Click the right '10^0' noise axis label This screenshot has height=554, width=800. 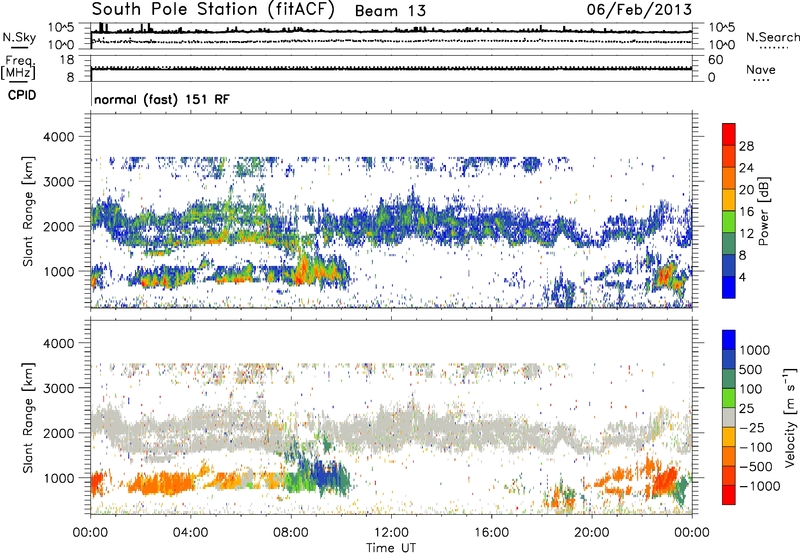click(x=721, y=45)
